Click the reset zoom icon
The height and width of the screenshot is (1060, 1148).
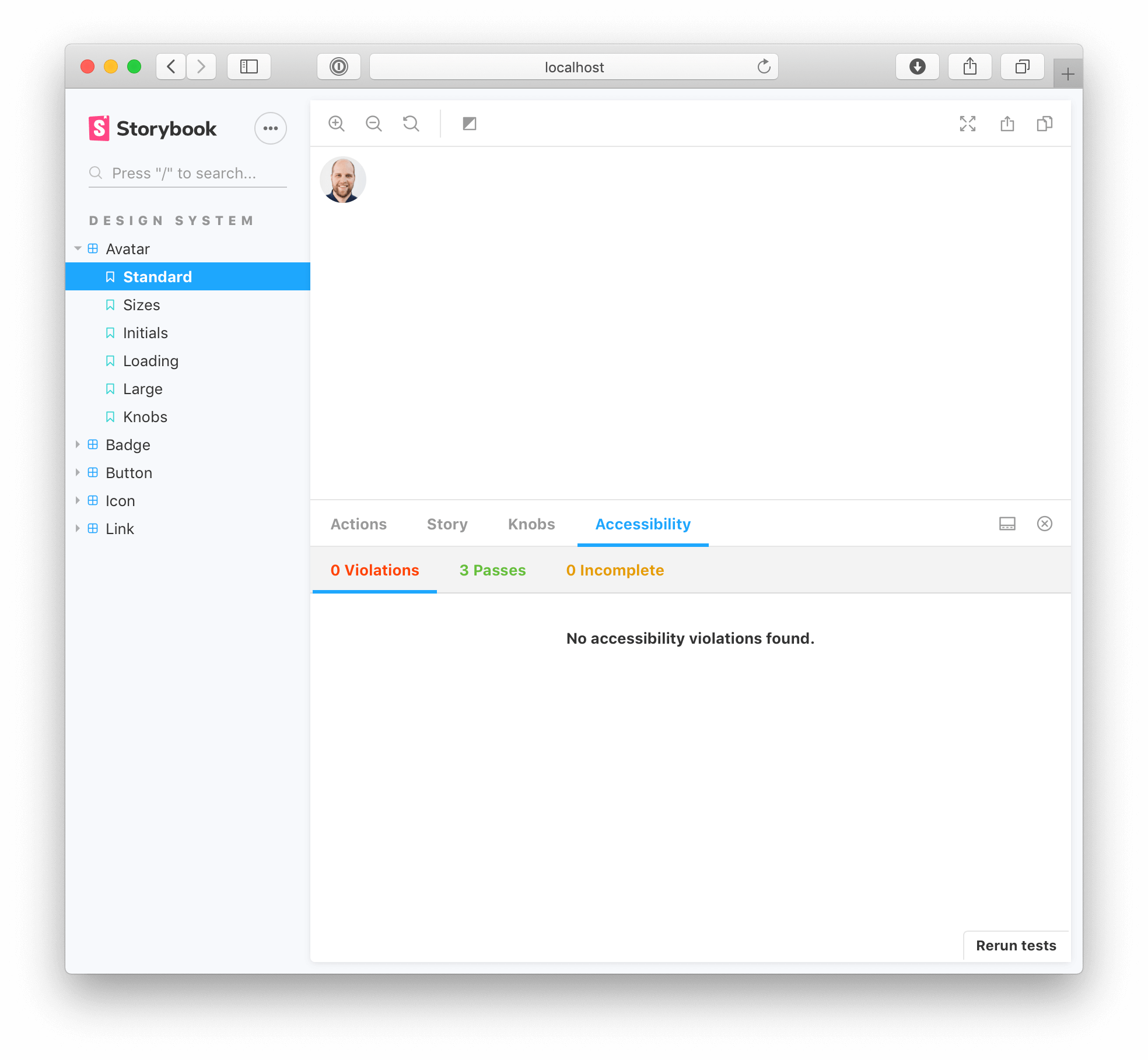411,123
